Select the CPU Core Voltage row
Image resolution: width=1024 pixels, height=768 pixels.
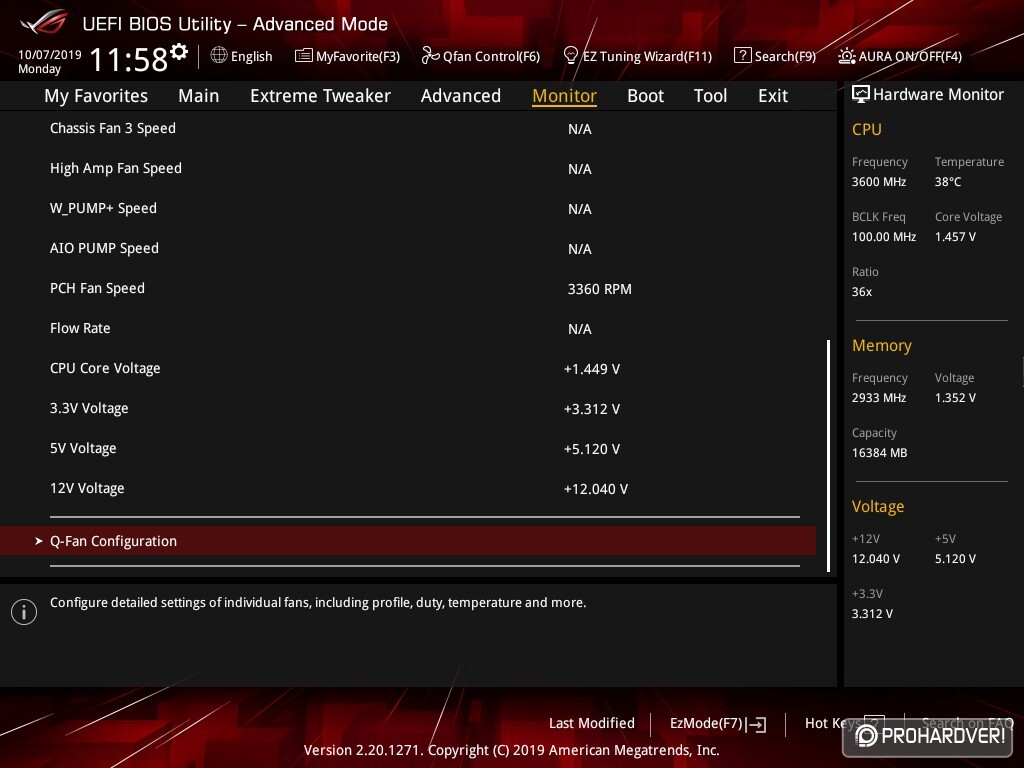tap(408, 368)
